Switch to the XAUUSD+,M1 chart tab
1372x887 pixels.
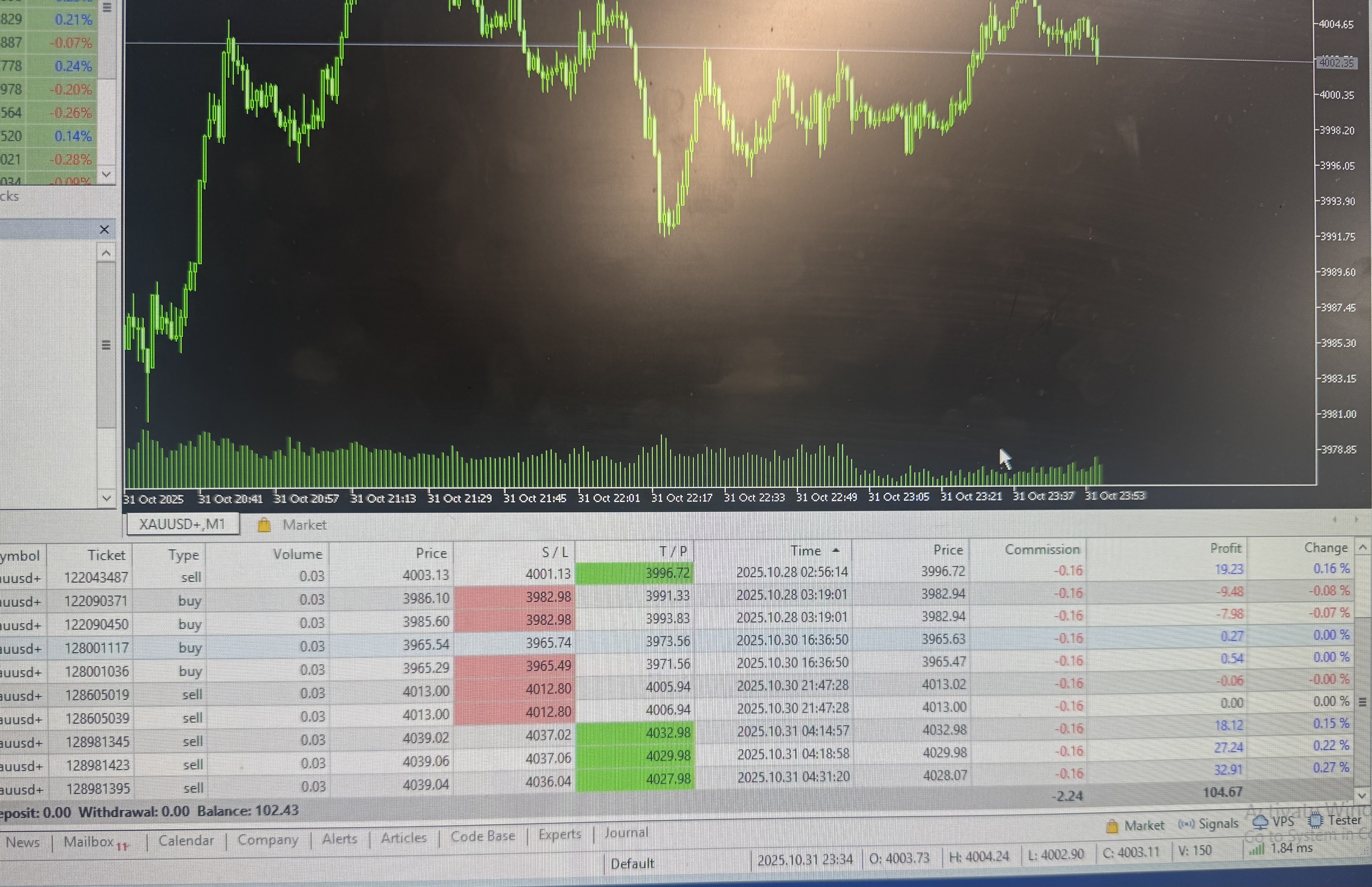(183, 524)
